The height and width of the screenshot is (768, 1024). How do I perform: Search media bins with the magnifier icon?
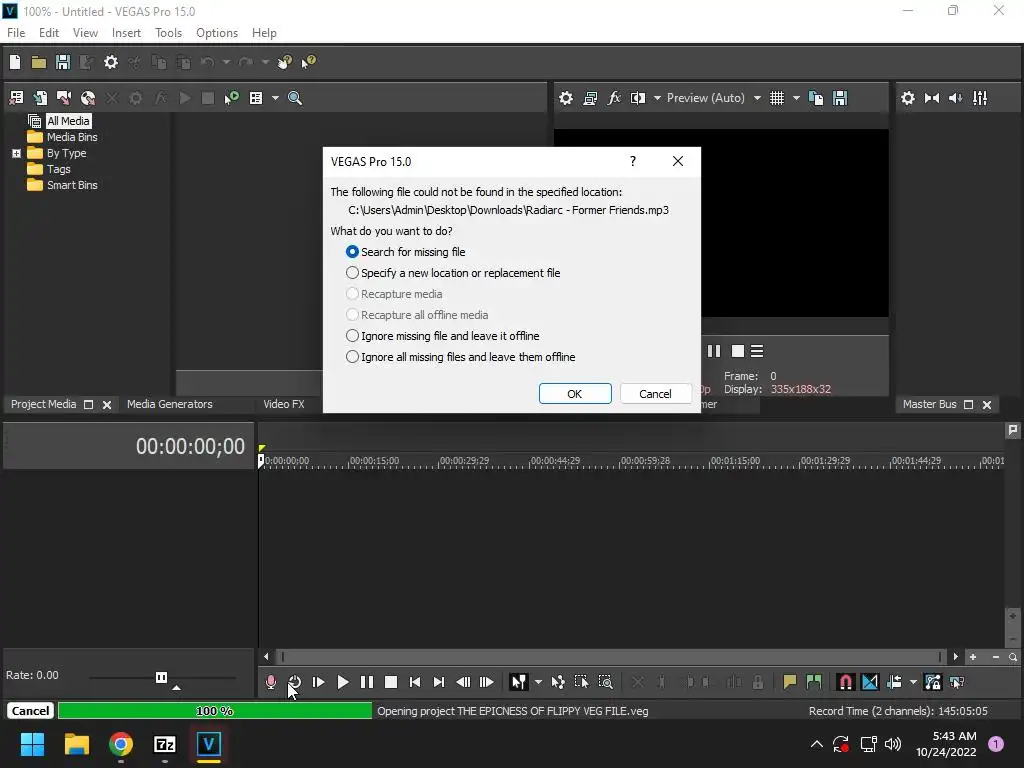(x=295, y=98)
